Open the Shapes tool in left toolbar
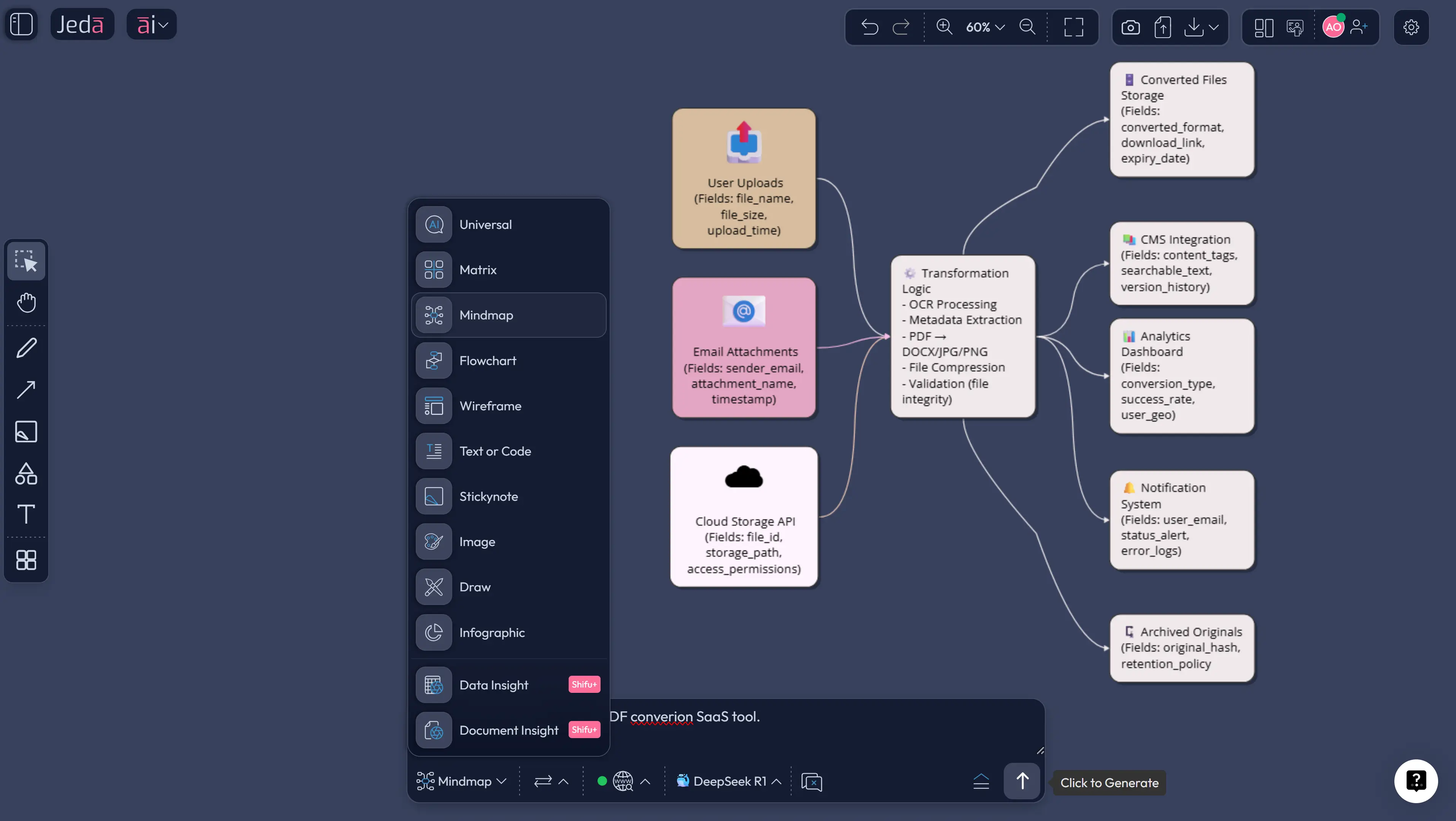 coord(25,474)
